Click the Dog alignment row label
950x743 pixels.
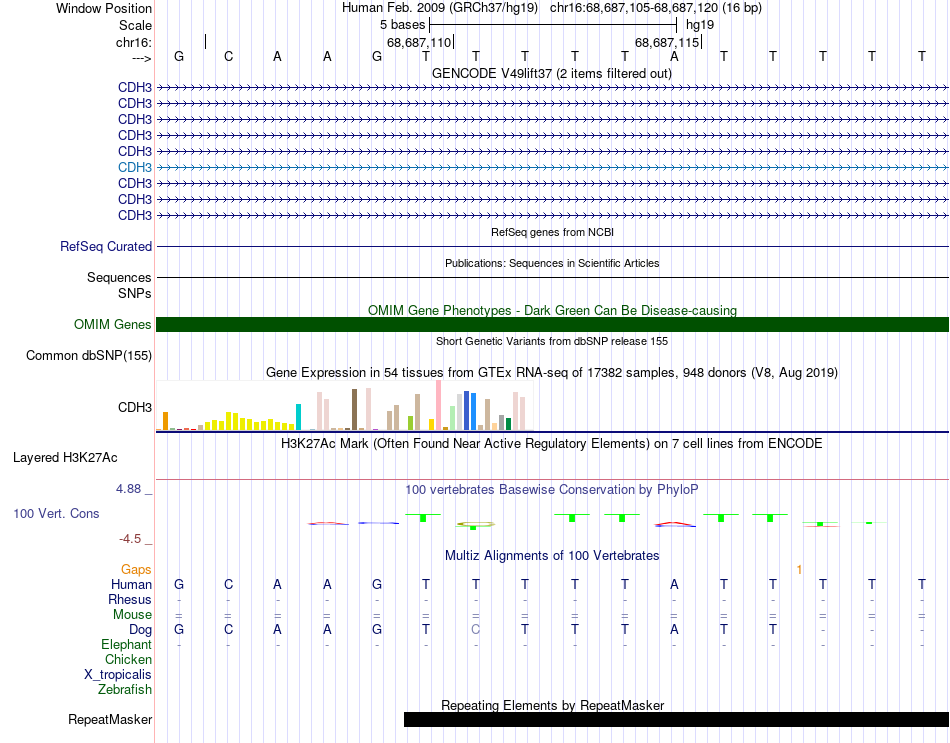pos(140,630)
